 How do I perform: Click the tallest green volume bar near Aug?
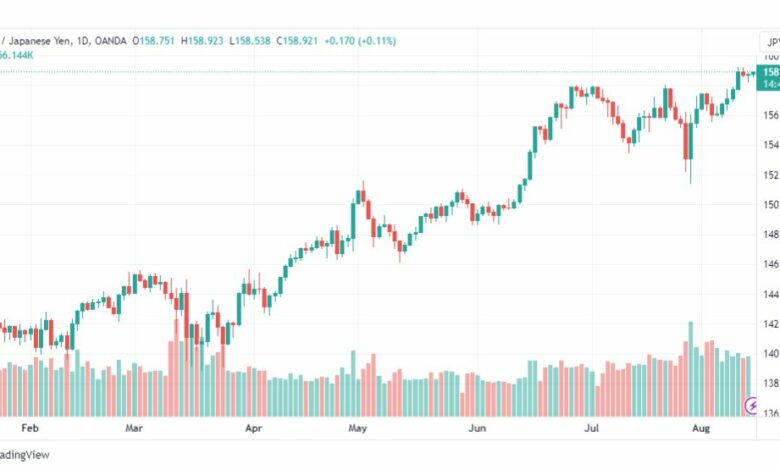pyautogui.click(x=690, y=369)
